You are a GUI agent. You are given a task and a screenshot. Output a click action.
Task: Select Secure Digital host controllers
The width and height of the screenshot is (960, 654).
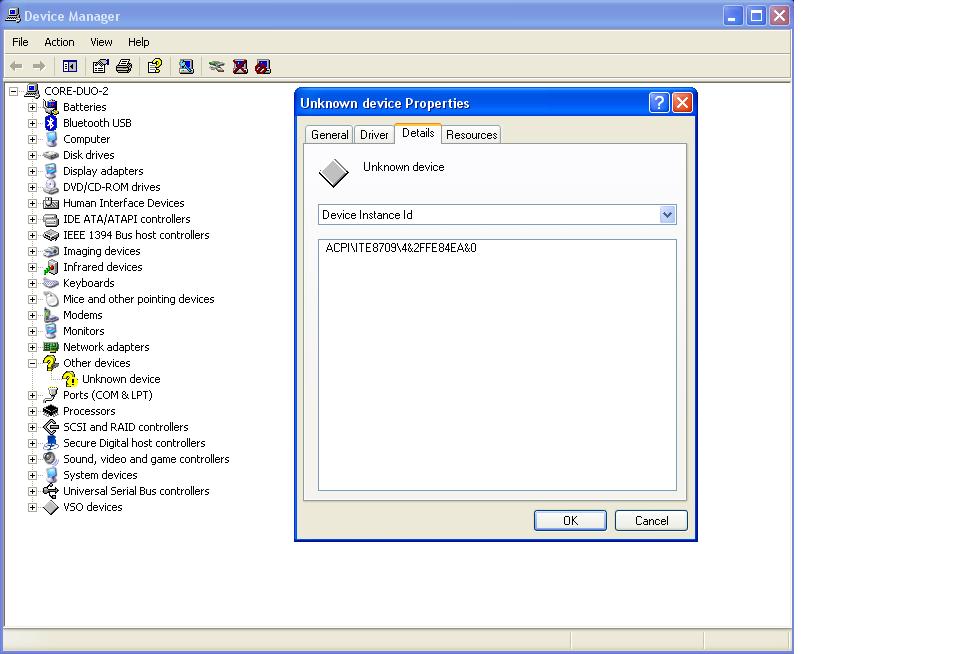(x=134, y=443)
